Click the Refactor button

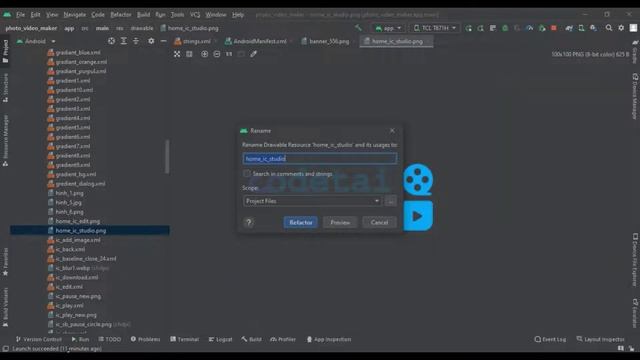(x=301, y=222)
